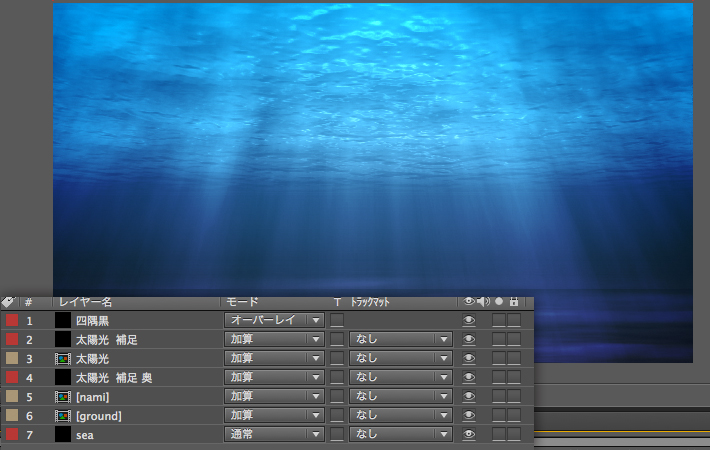The width and height of the screenshot is (710, 450).
Task: Click the black solid icon of 太陽光 補足 layer
Action: coord(62,339)
